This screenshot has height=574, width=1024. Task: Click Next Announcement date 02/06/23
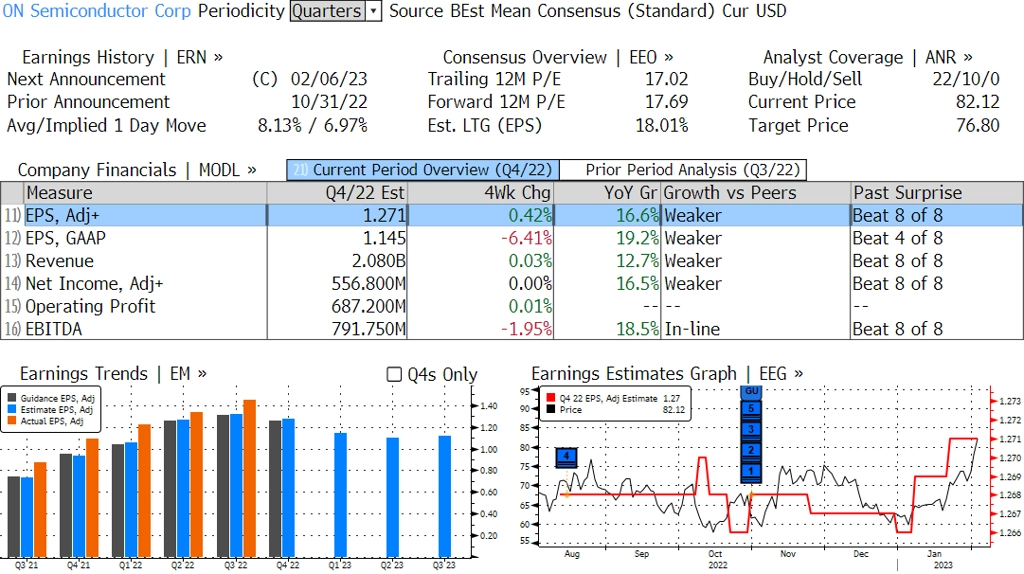pyautogui.click(x=329, y=79)
